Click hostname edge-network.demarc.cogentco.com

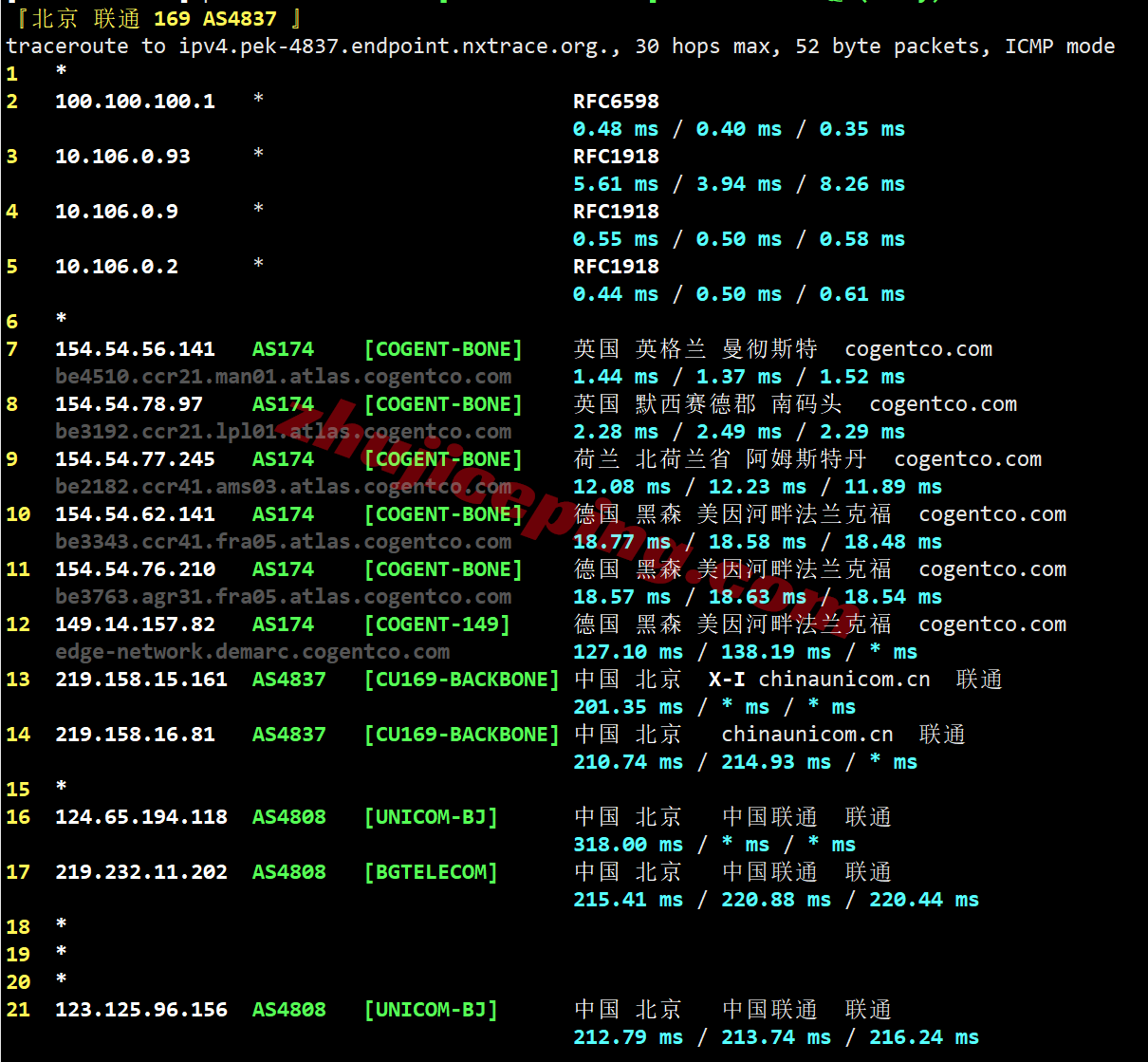(x=252, y=652)
